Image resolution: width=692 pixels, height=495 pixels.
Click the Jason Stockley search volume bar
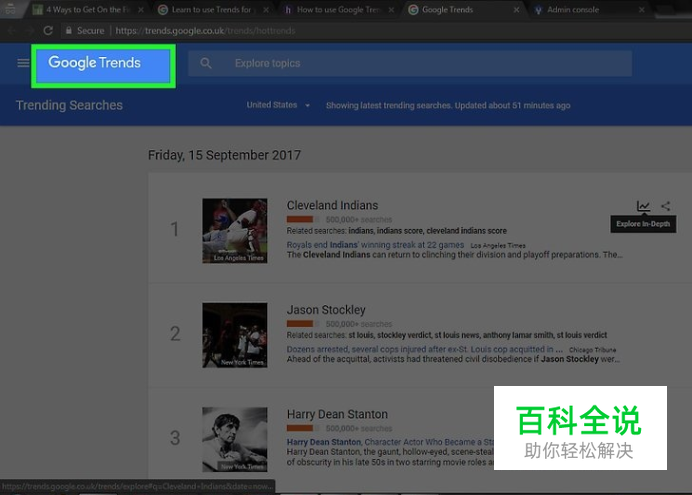303,323
